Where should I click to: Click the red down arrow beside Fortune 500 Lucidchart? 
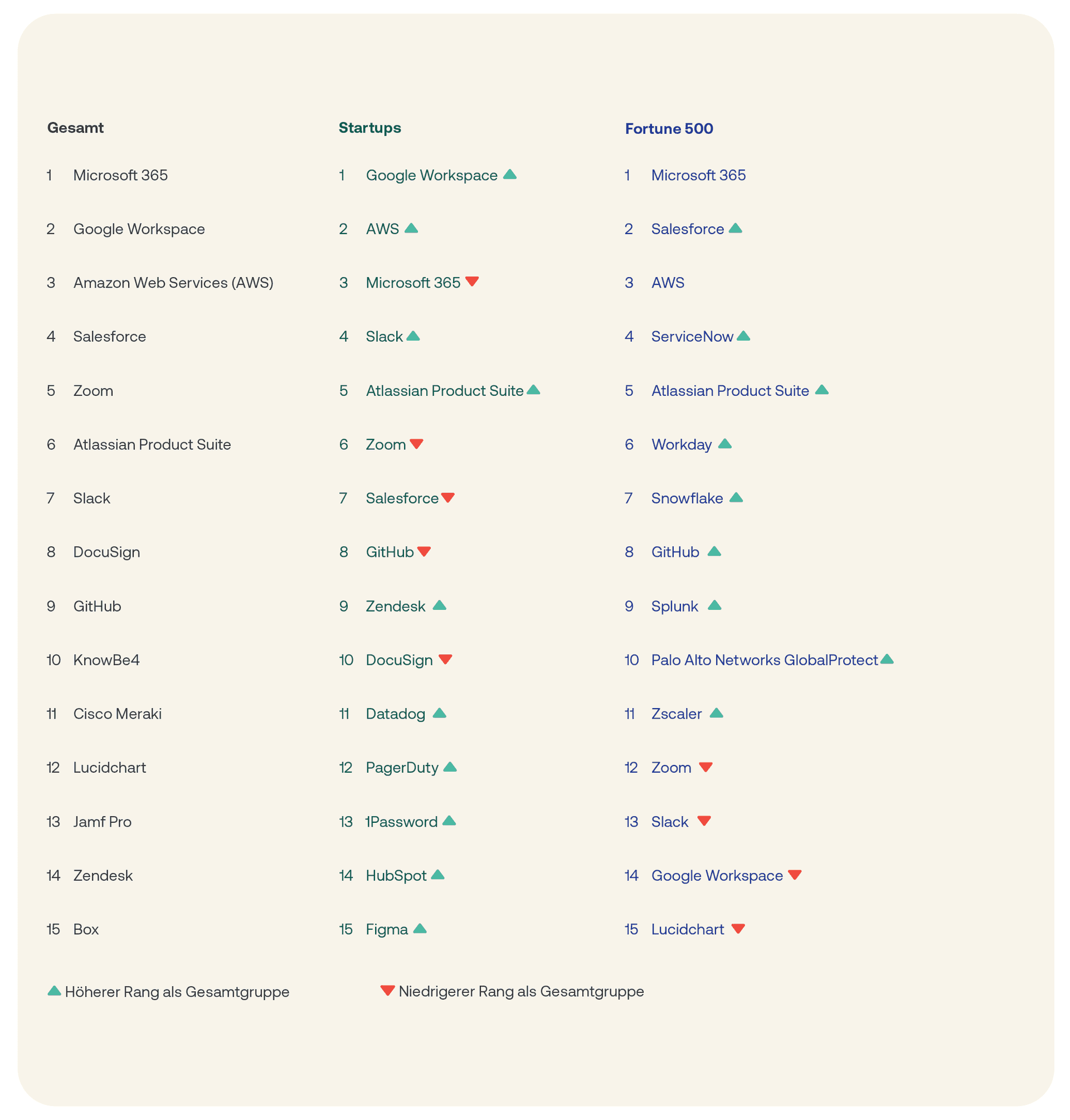click(738, 928)
